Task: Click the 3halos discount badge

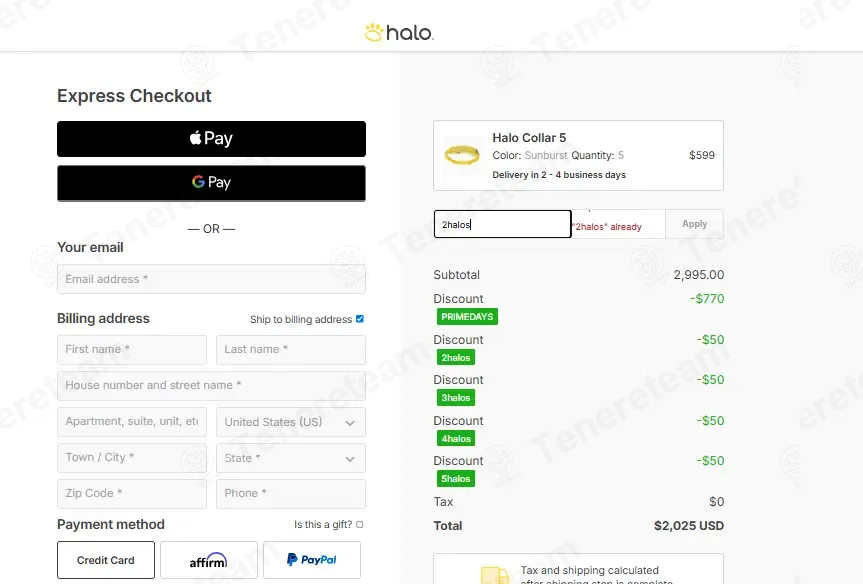Action: 456,397
